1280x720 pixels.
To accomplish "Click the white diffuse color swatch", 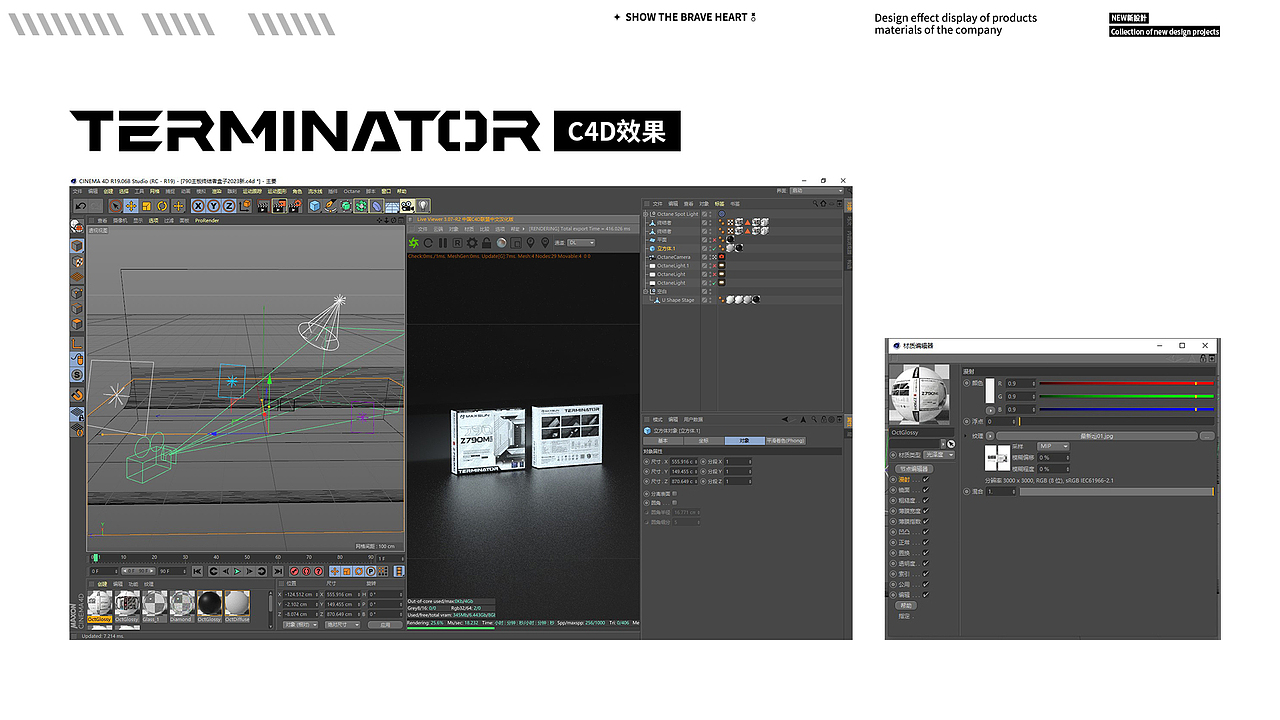I will pyautogui.click(x=991, y=390).
